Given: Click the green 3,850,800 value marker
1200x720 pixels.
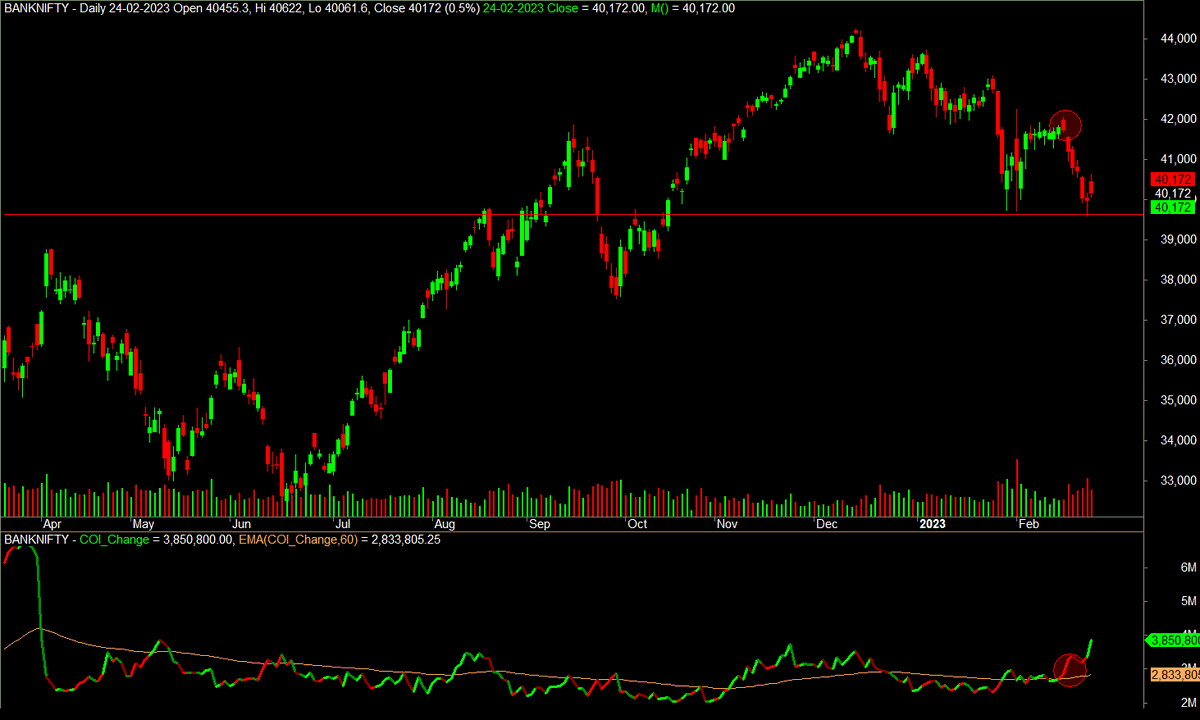Looking at the screenshot, I should pyautogui.click(x=1174, y=640).
